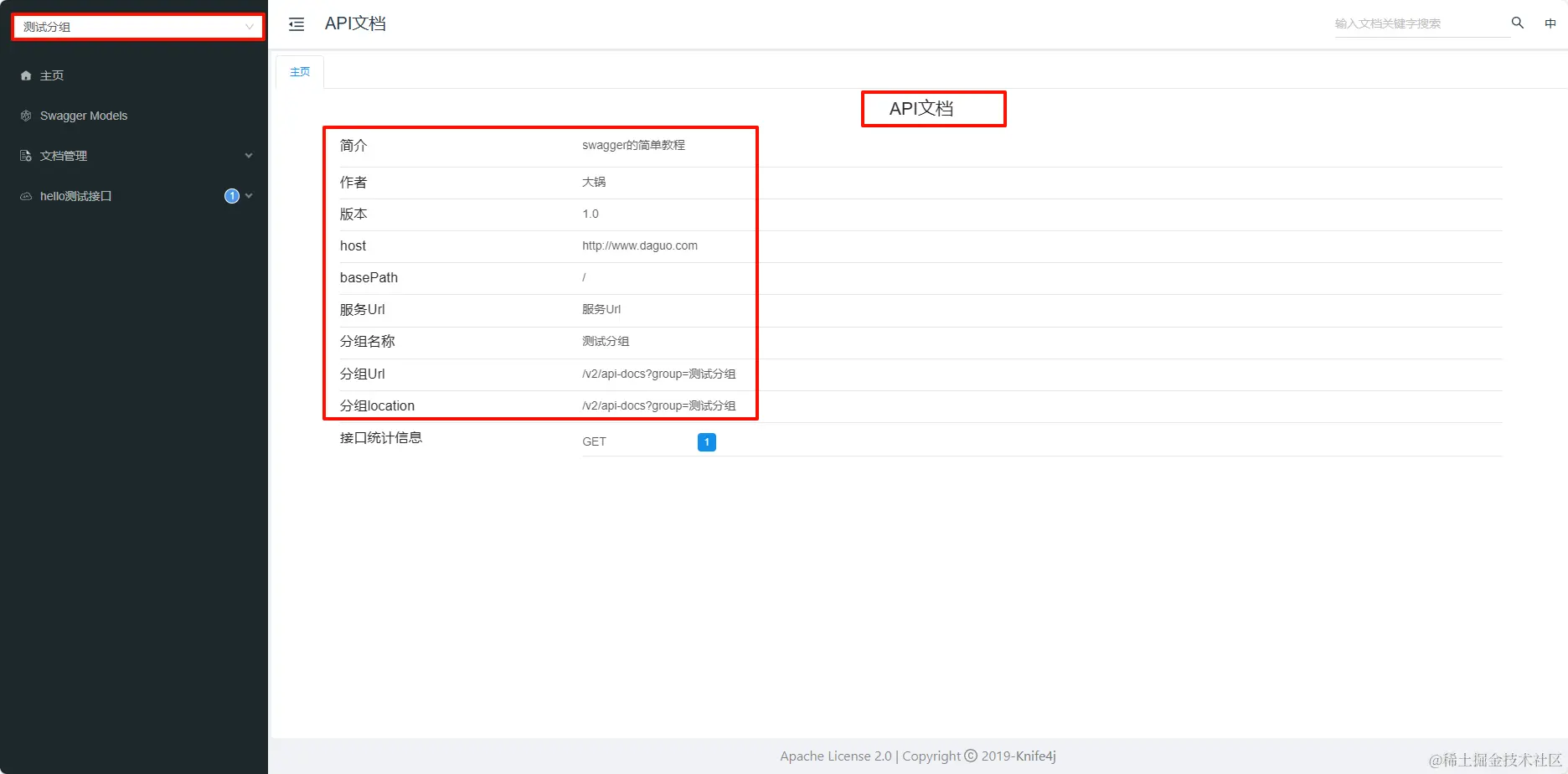Click the swagger的简单教程 value

click(x=633, y=145)
